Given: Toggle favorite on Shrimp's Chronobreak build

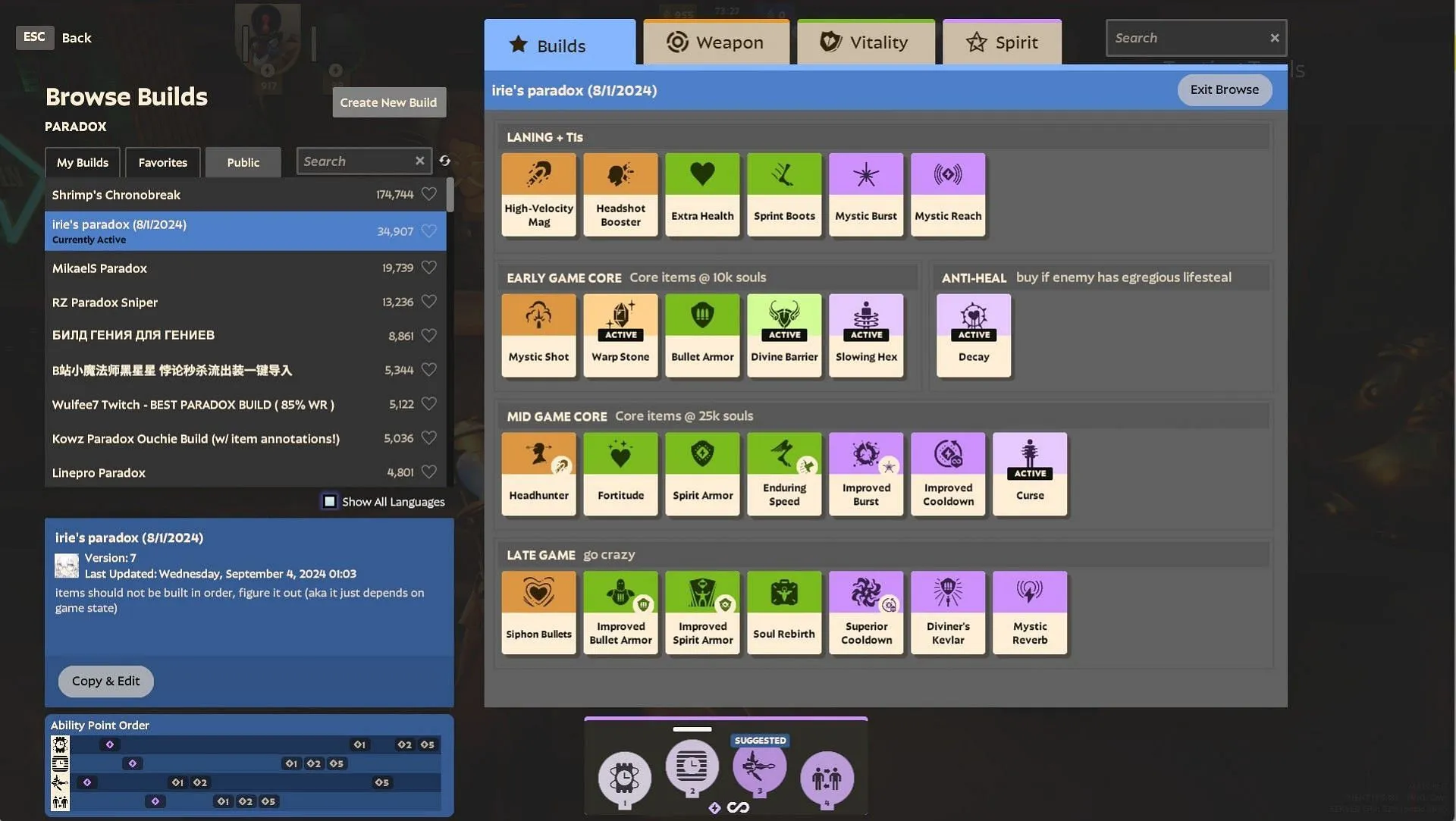Looking at the screenshot, I should [429, 194].
